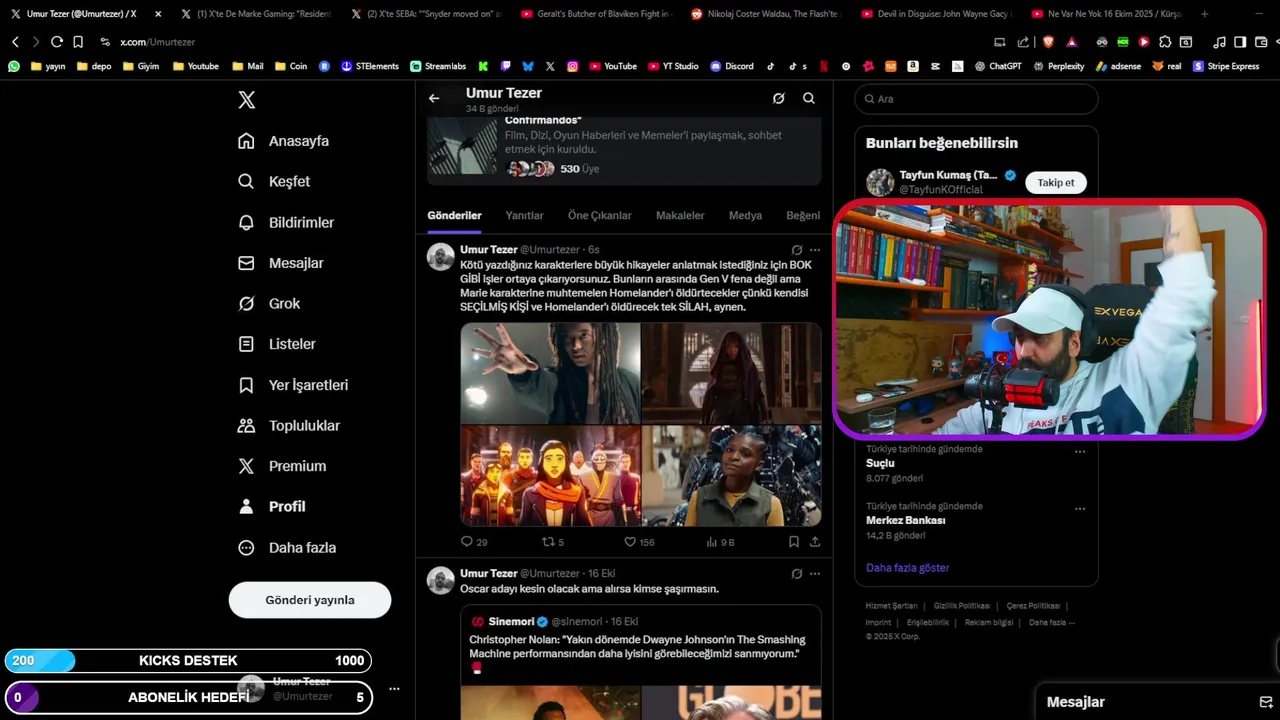The width and height of the screenshot is (1280, 720).
Task: Reply to the post with 29 replies
Action: (474, 542)
